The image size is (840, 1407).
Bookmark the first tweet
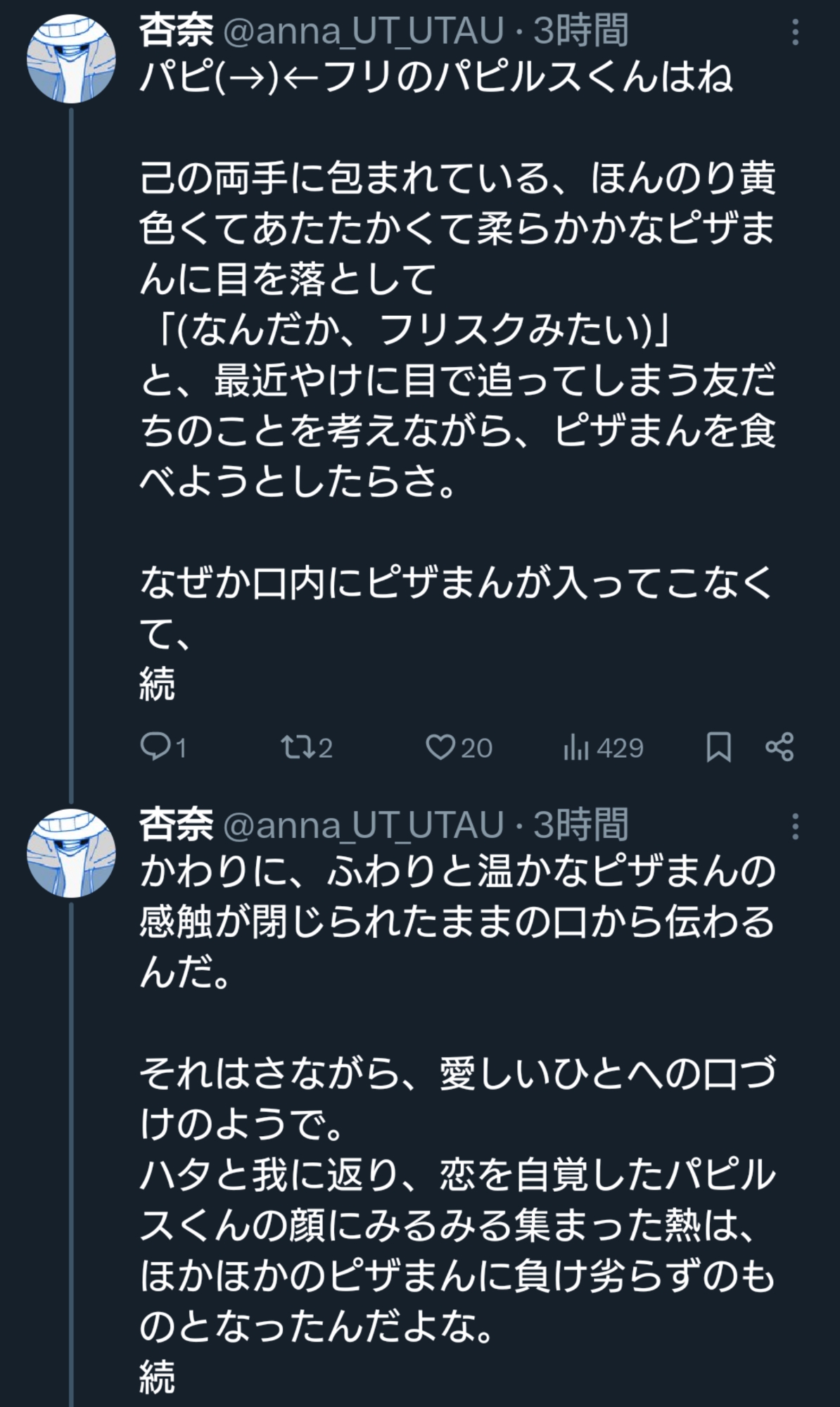coord(718,747)
